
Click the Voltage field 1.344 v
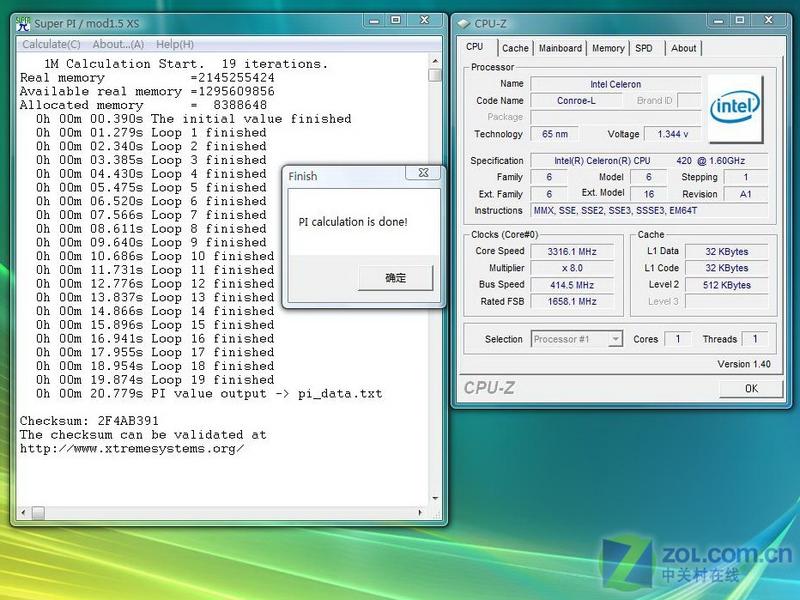coord(672,134)
